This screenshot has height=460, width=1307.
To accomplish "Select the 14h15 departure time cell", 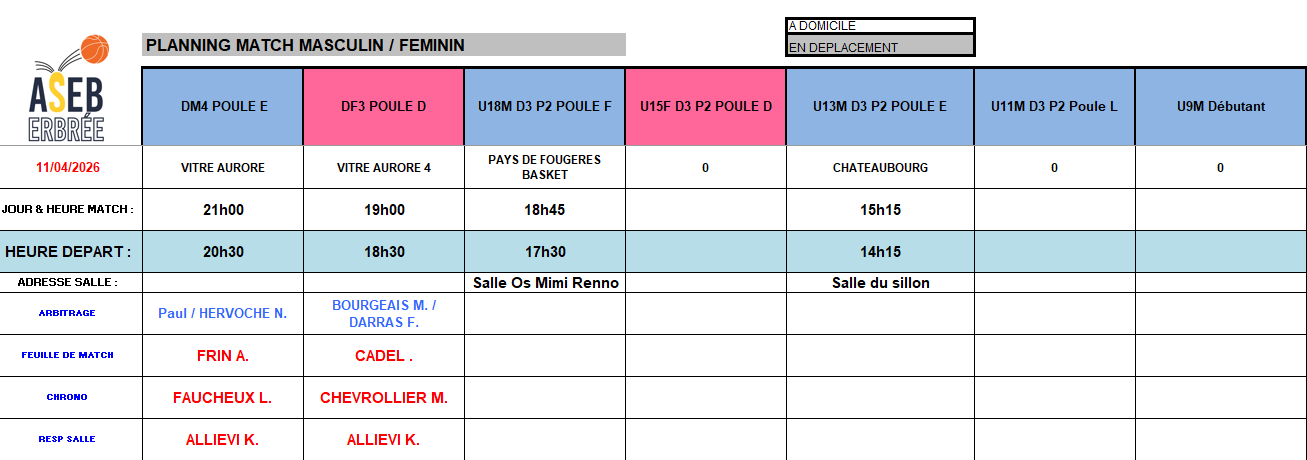I will coord(879,252).
